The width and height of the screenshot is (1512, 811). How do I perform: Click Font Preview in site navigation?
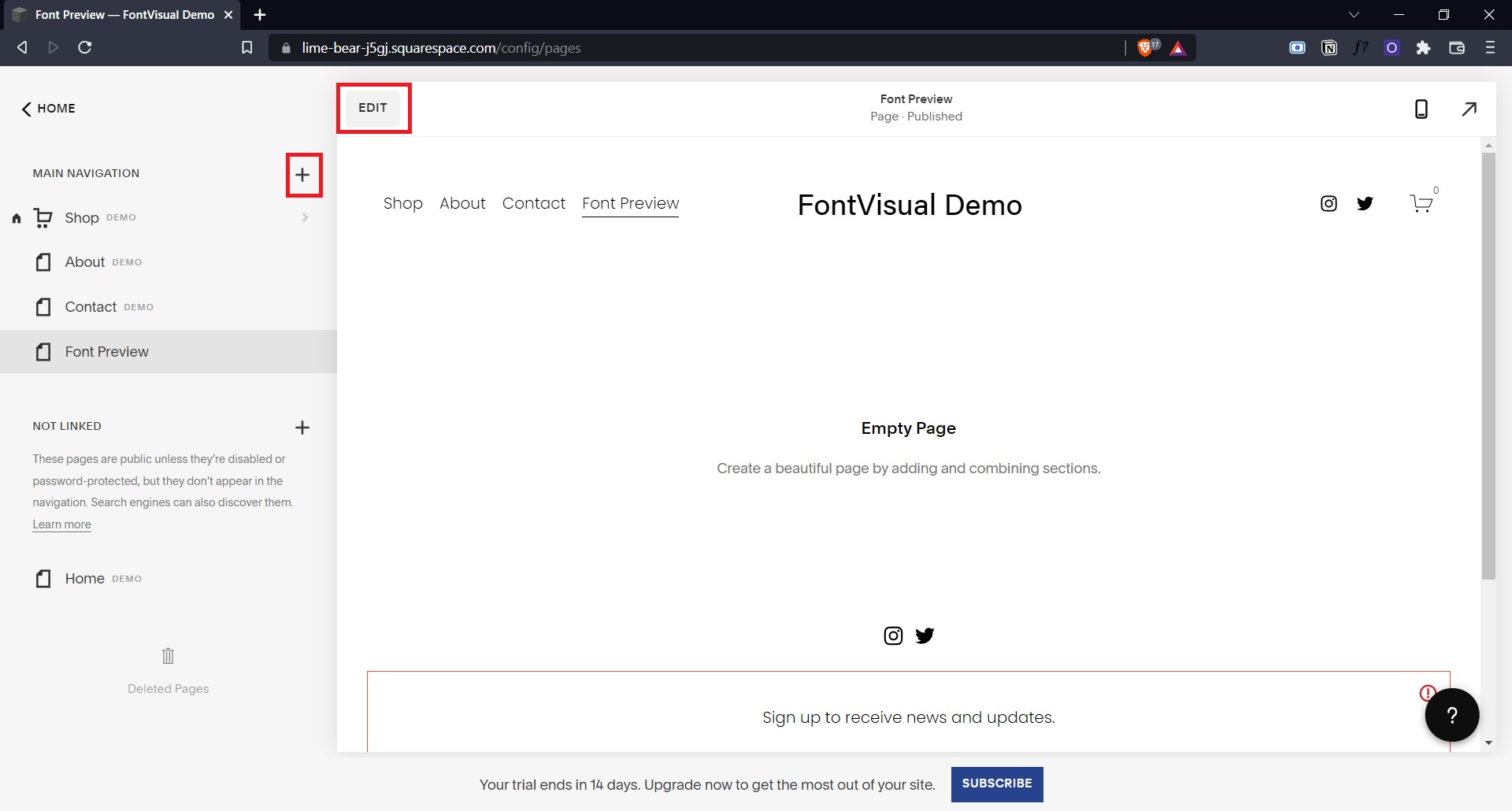click(x=630, y=203)
